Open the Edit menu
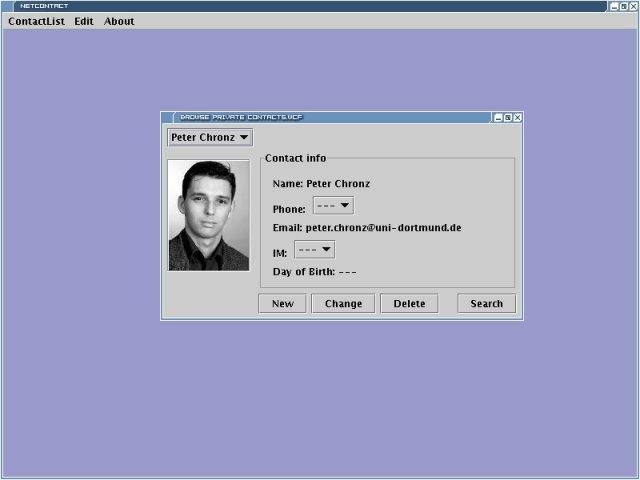The width and height of the screenshot is (640, 480). click(x=84, y=21)
